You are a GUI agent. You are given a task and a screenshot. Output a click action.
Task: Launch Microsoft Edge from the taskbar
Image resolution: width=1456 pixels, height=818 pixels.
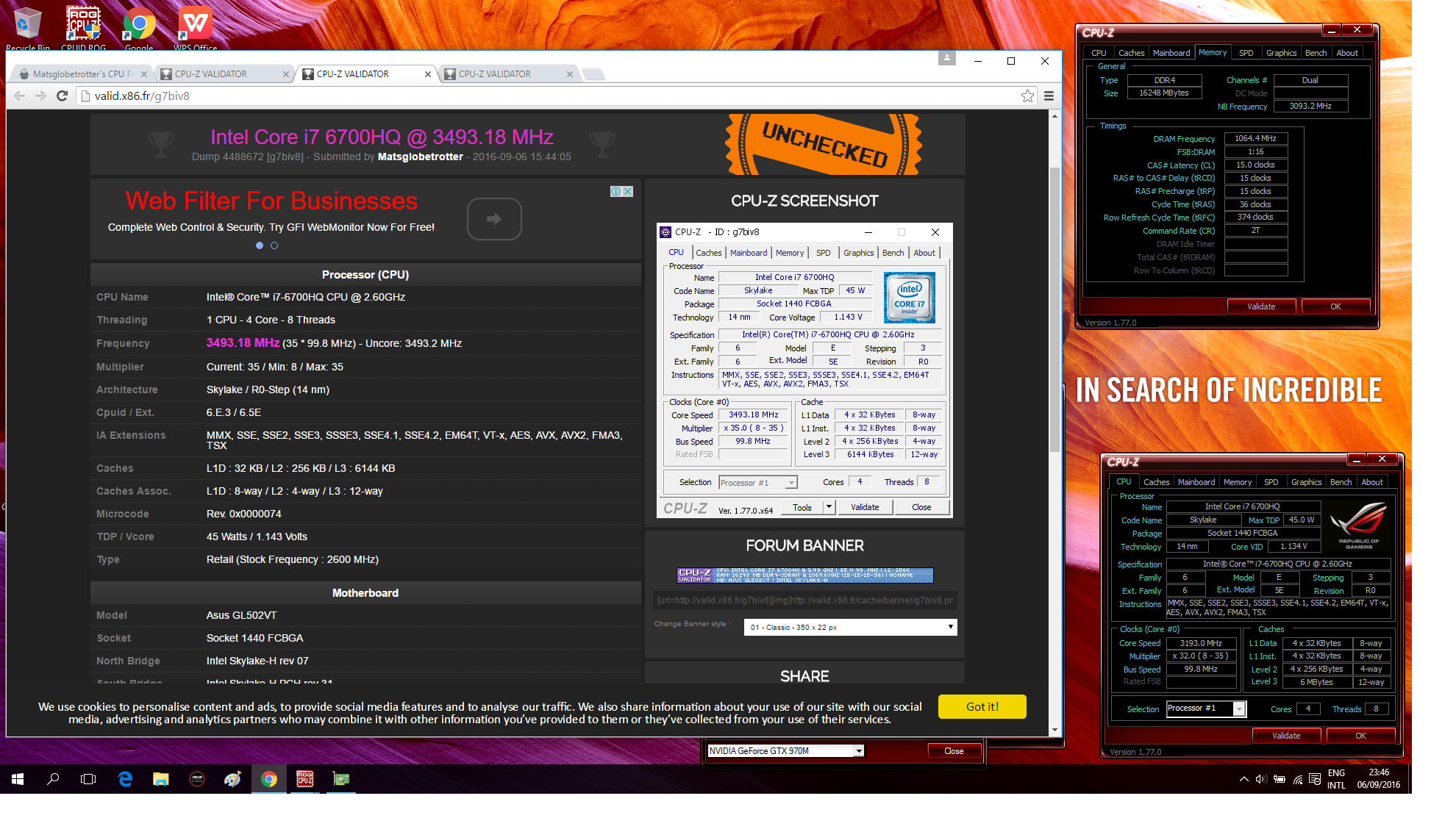125,779
